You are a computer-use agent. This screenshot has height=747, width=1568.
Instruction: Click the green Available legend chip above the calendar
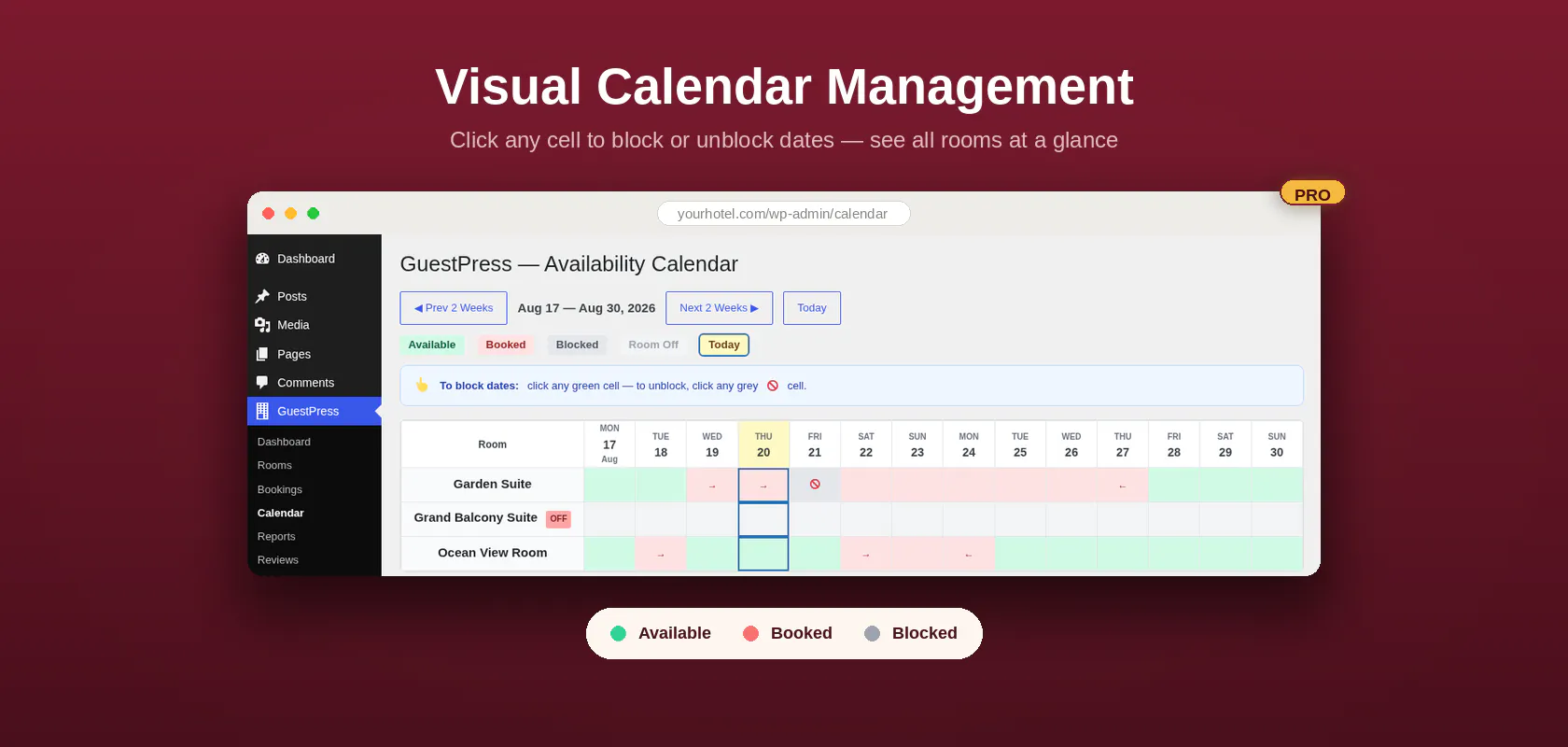[432, 345]
